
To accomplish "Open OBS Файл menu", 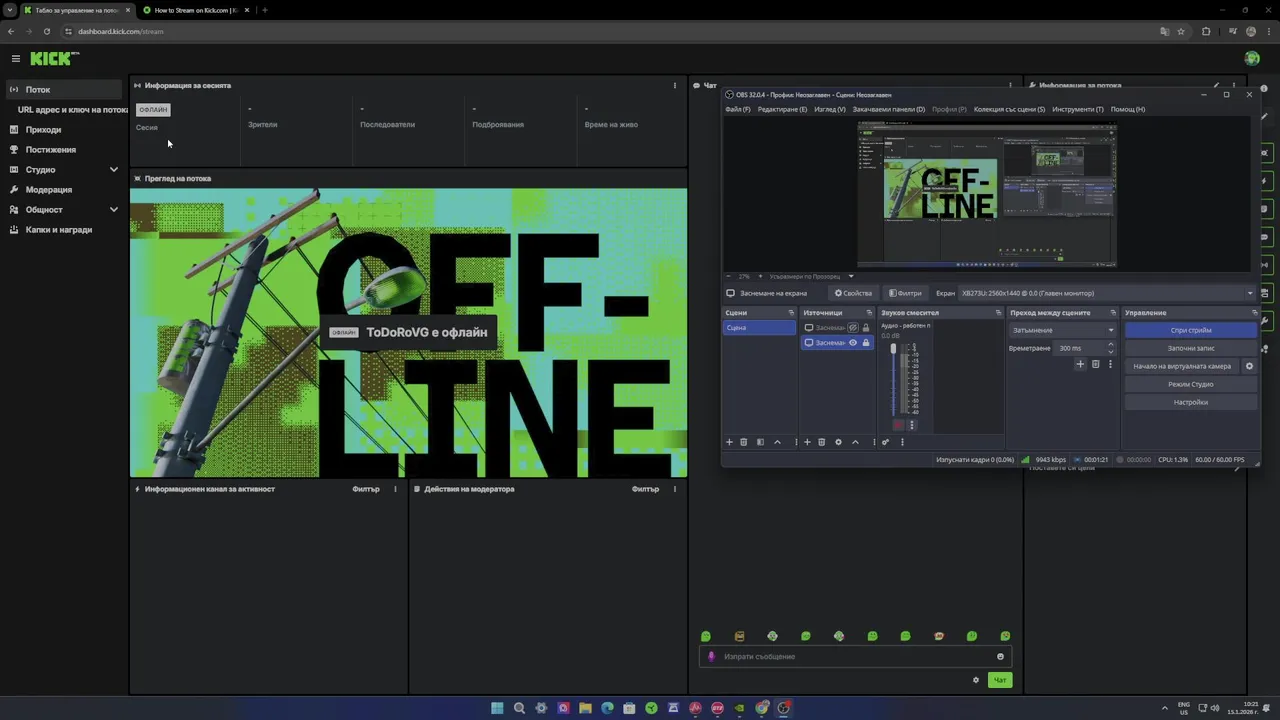I will (738, 109).
